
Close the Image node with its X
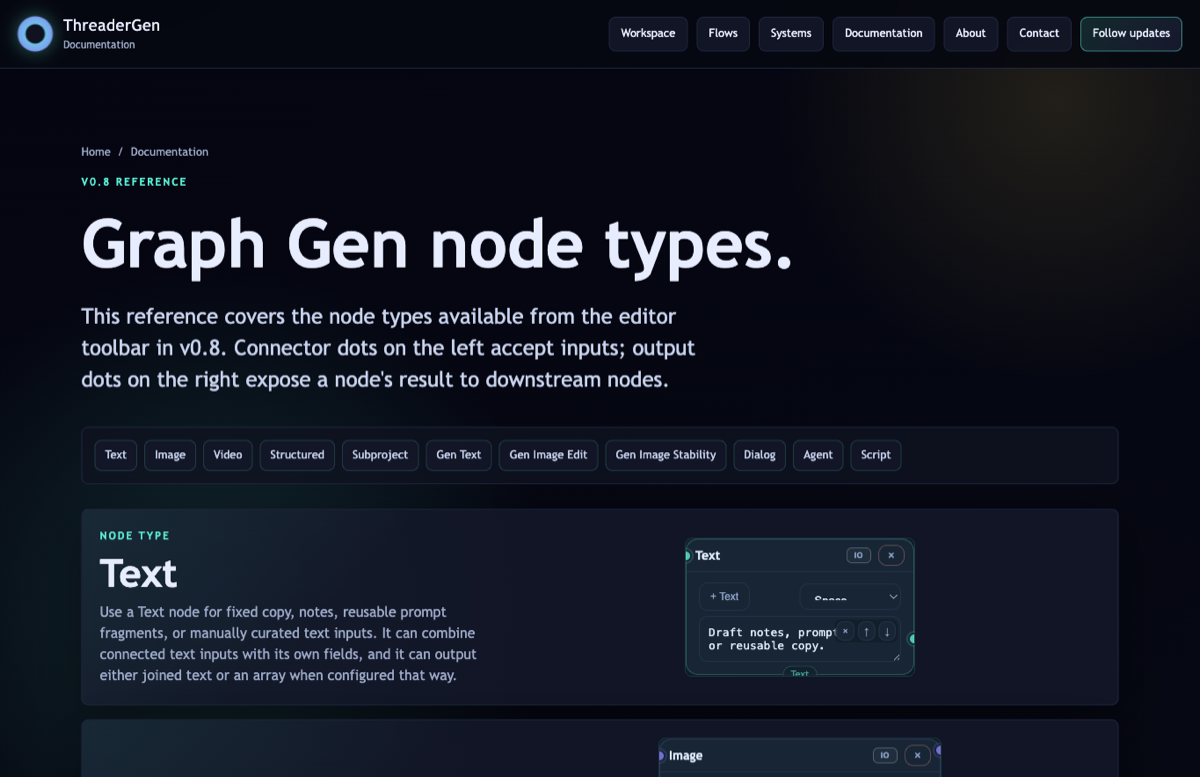(x=917, y=755)
